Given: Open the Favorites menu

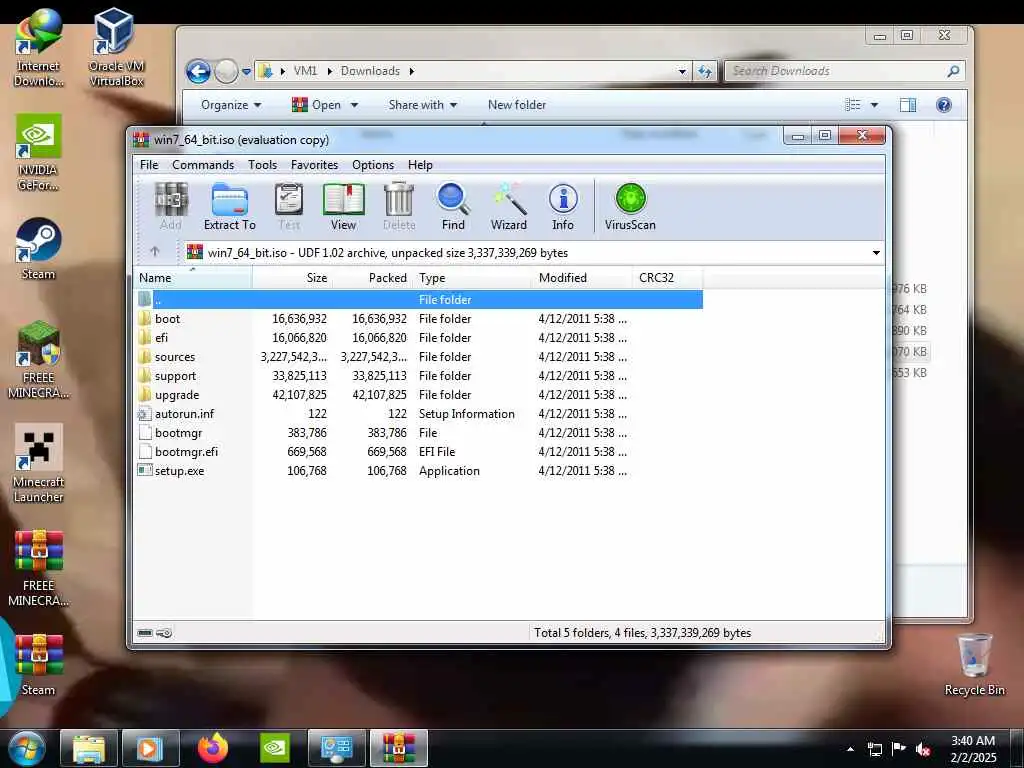Looking at the screenshot, I should [314, 165].
